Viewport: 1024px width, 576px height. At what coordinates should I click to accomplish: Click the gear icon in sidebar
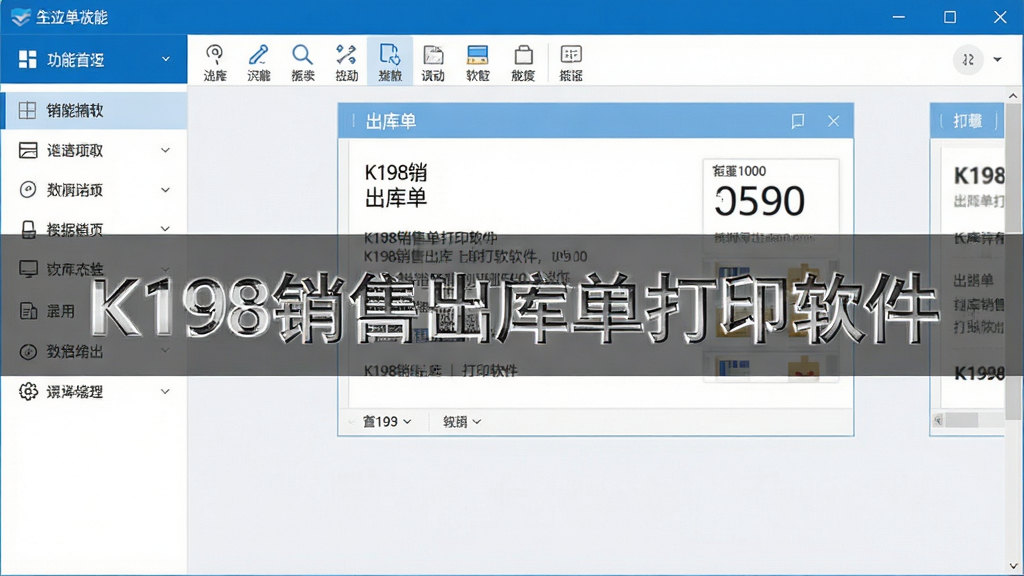point(28,391)
